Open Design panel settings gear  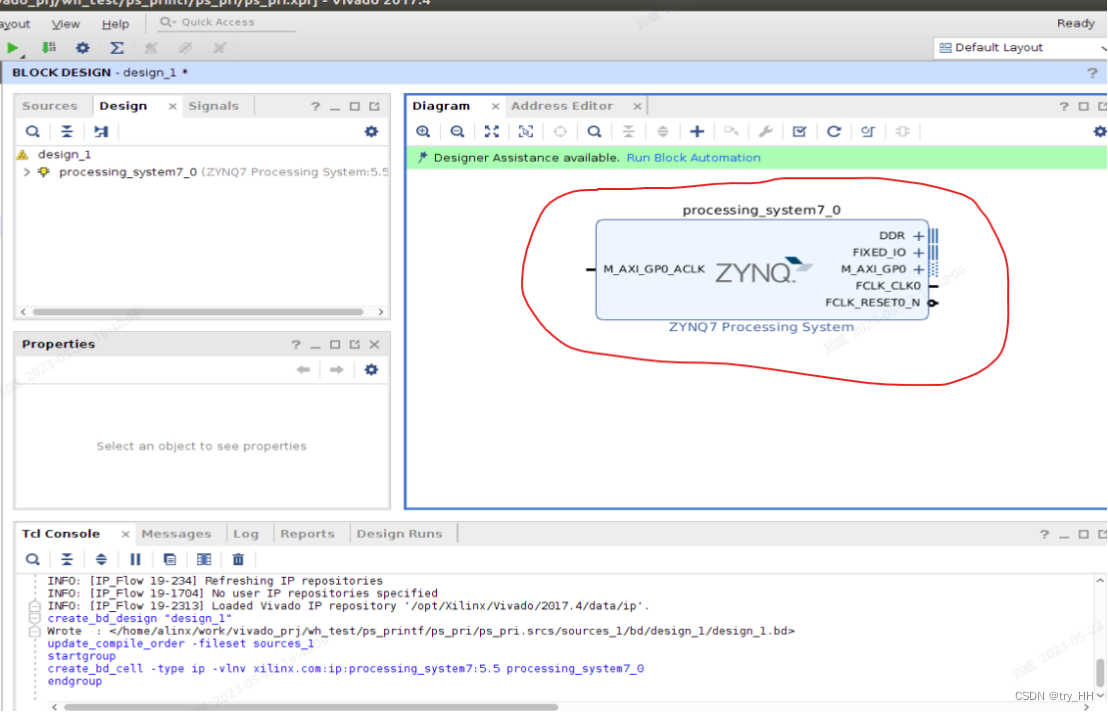click(x=371, y=131)
